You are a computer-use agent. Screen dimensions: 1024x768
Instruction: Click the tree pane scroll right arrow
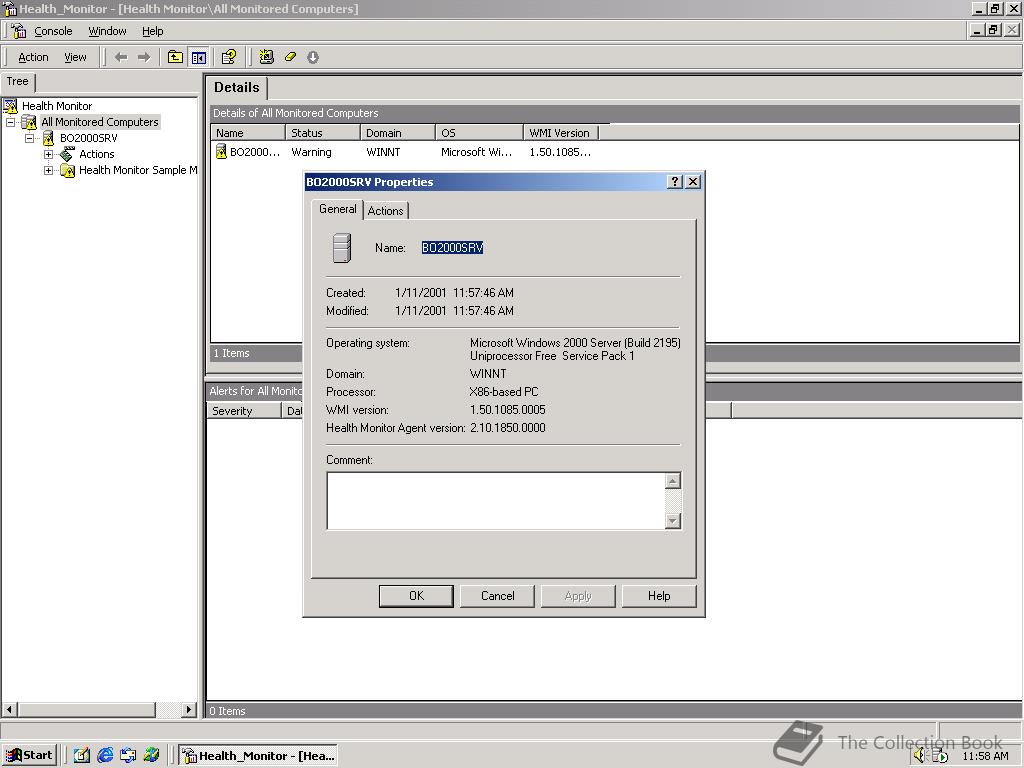[189, 709]
